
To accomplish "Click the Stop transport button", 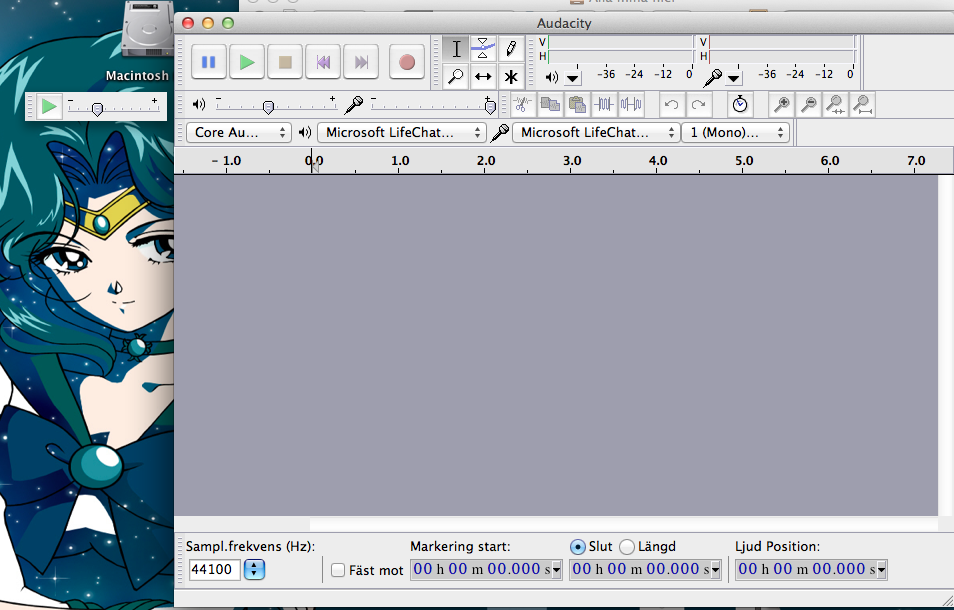I will pos(285,61).
